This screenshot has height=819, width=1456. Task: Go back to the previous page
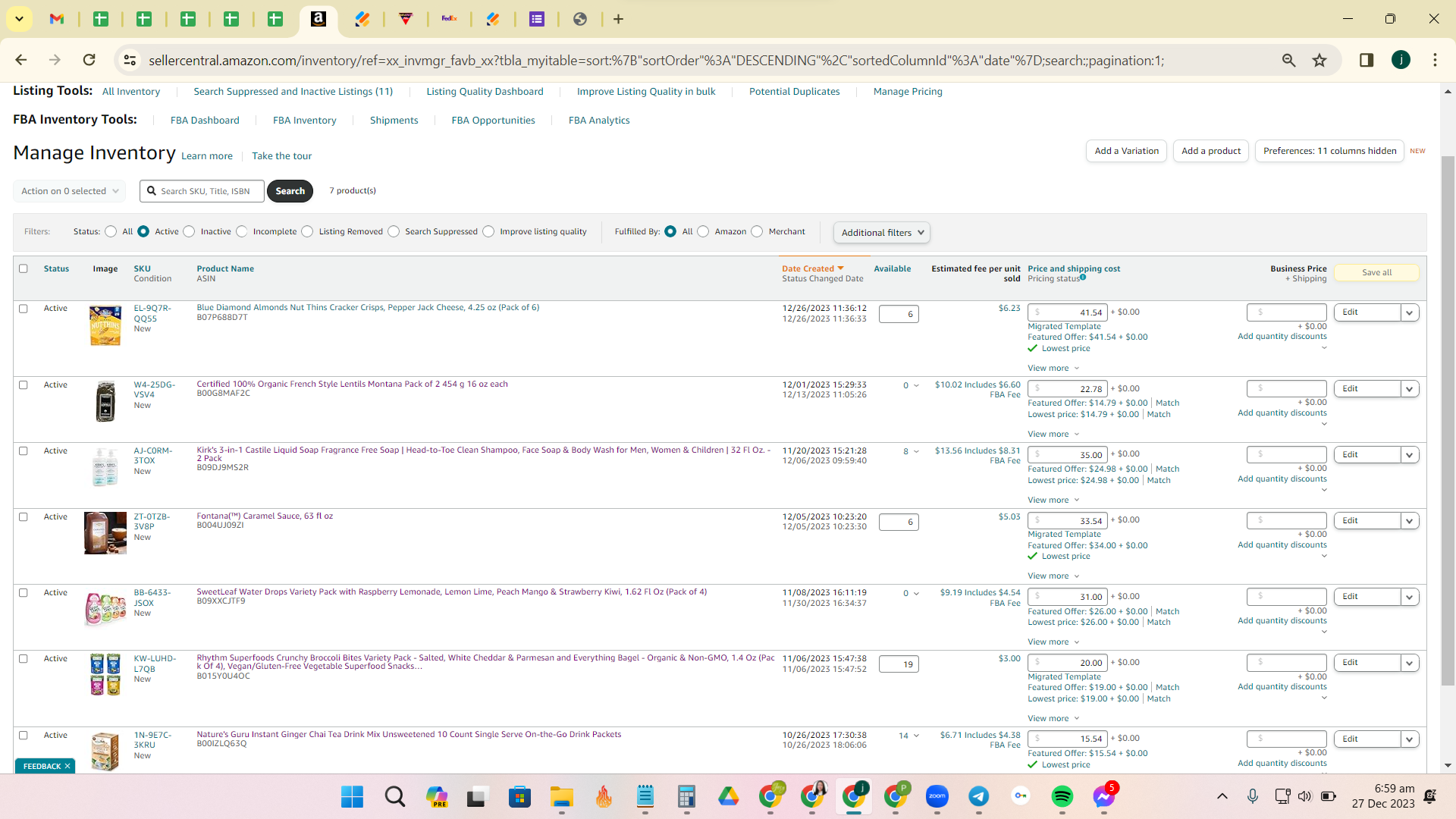pyautogui.click(x=21, y=60)
